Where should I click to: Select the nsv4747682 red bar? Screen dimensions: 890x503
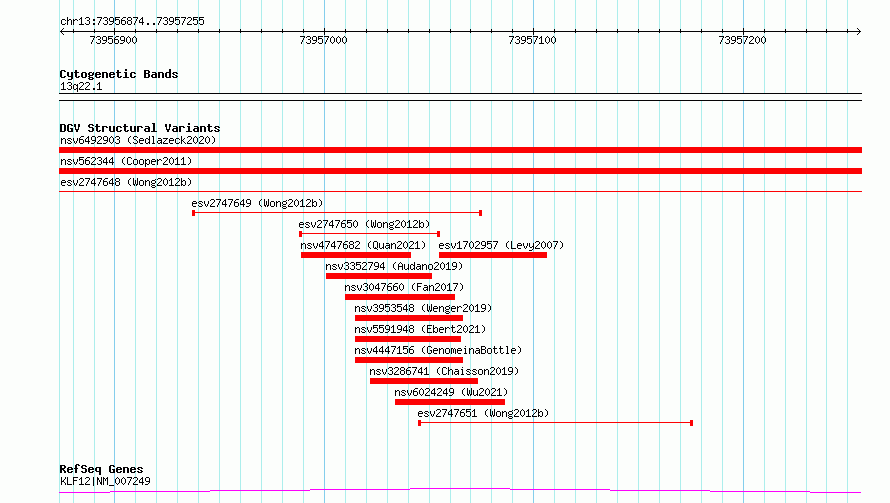(356, 255)
